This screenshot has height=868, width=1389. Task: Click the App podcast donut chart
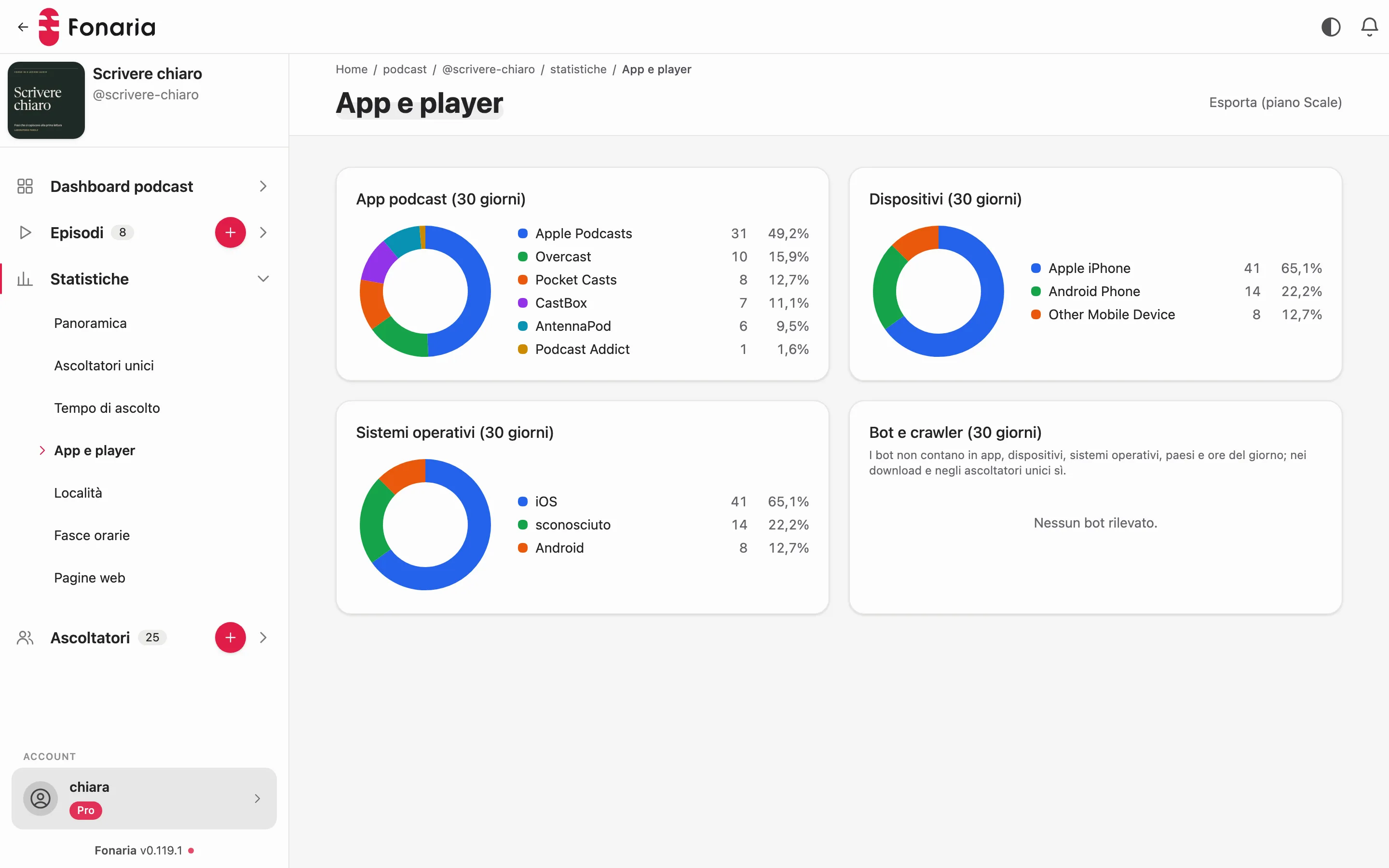[x=425, y=291]
